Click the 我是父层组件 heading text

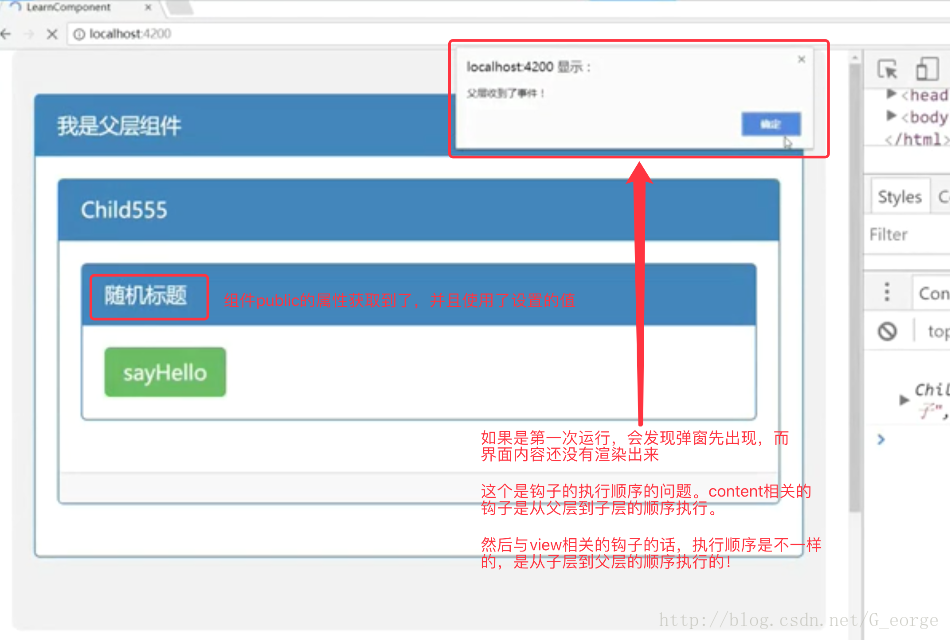point(119,126)
